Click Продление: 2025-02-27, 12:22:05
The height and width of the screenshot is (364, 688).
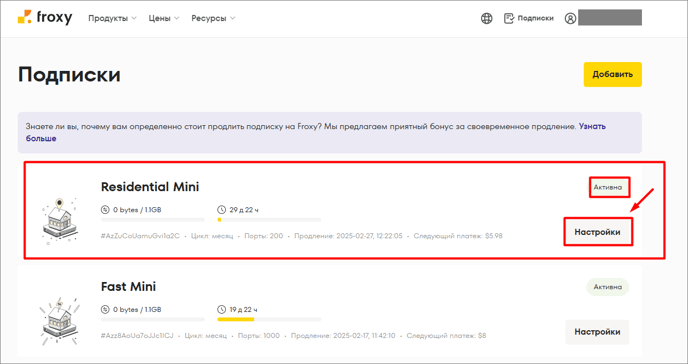(348, 236)
